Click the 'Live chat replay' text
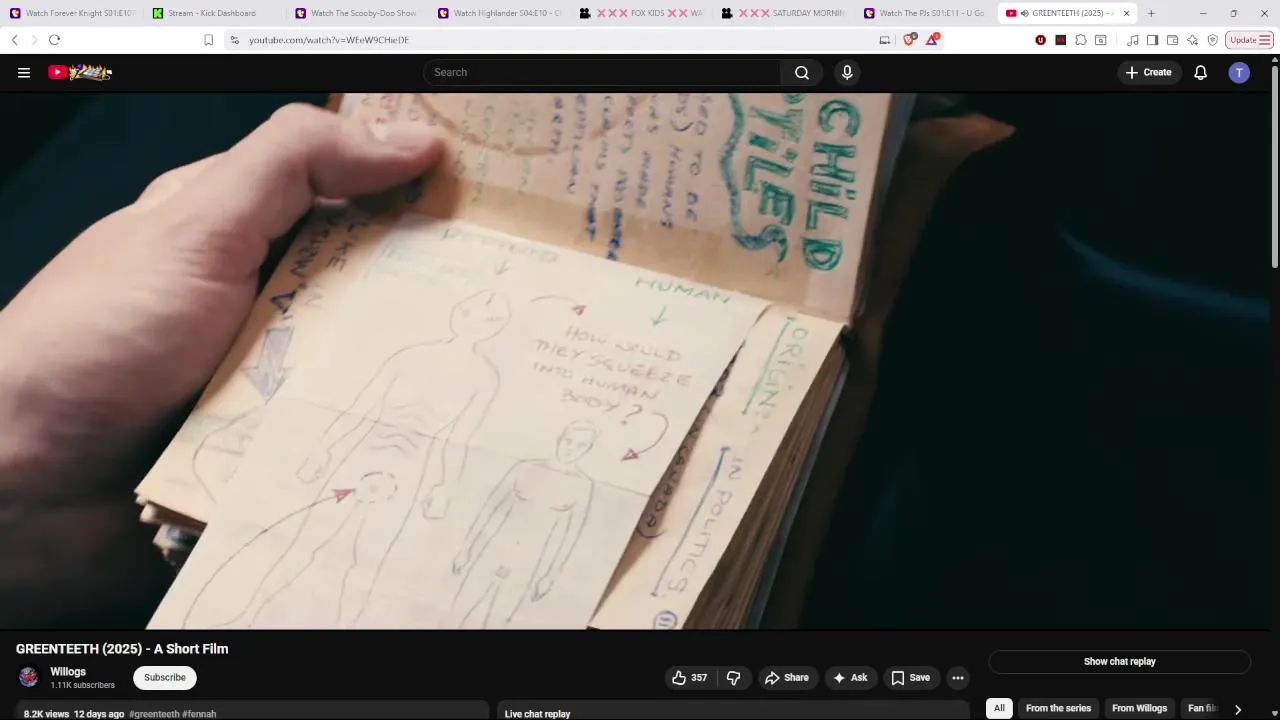 [537, 714]
